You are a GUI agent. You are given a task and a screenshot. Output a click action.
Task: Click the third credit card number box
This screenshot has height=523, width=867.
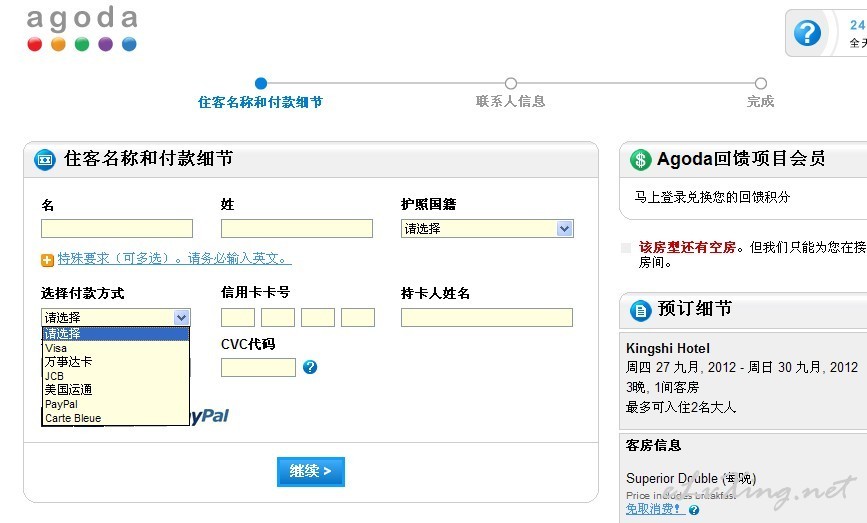pos(318,317)
